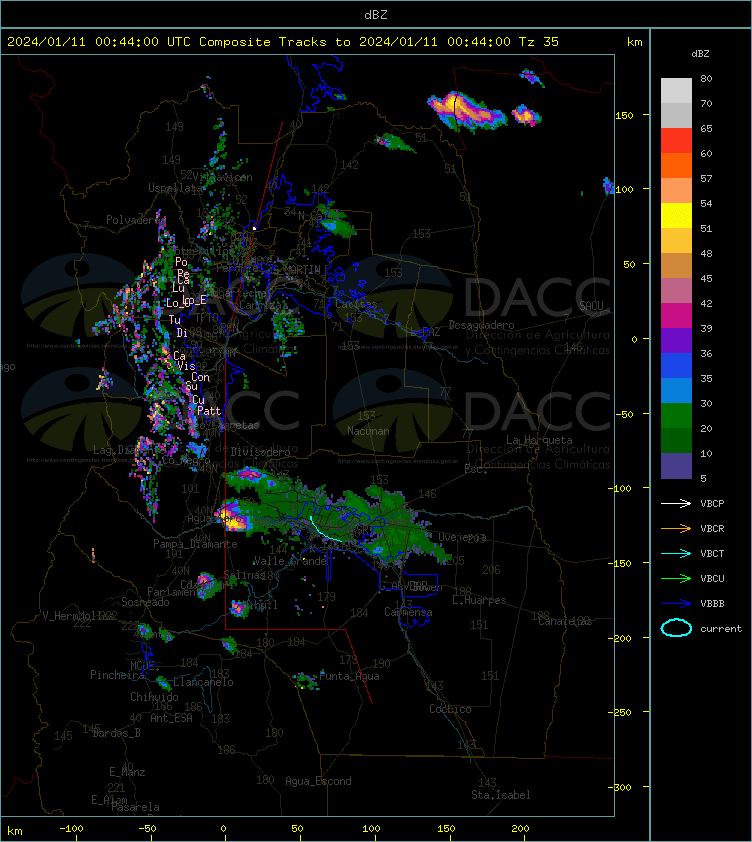Click the VBCP legend label

tap(712, 504)
